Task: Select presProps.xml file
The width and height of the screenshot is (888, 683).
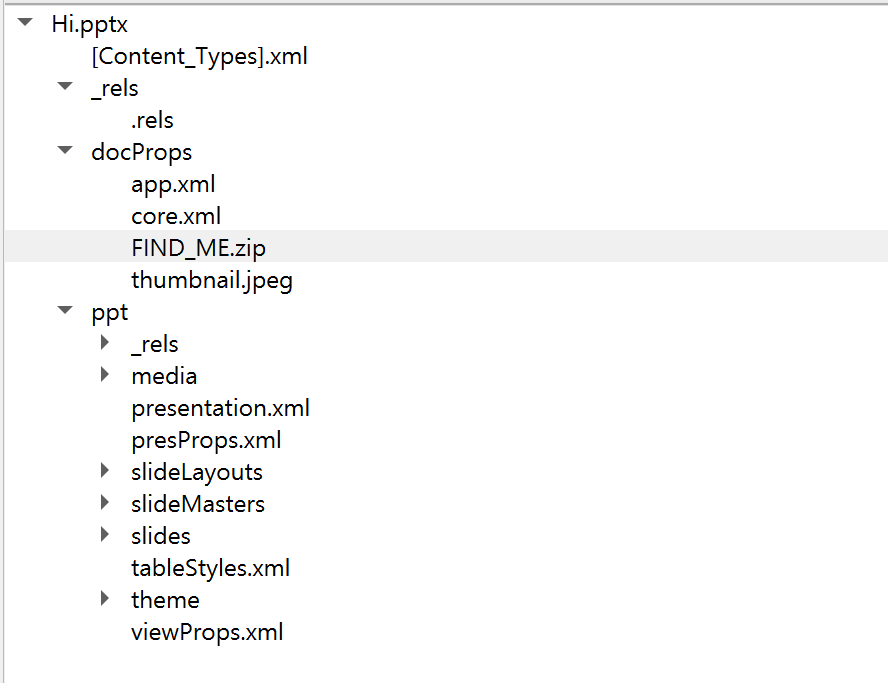Action: (x=206, y=441)
